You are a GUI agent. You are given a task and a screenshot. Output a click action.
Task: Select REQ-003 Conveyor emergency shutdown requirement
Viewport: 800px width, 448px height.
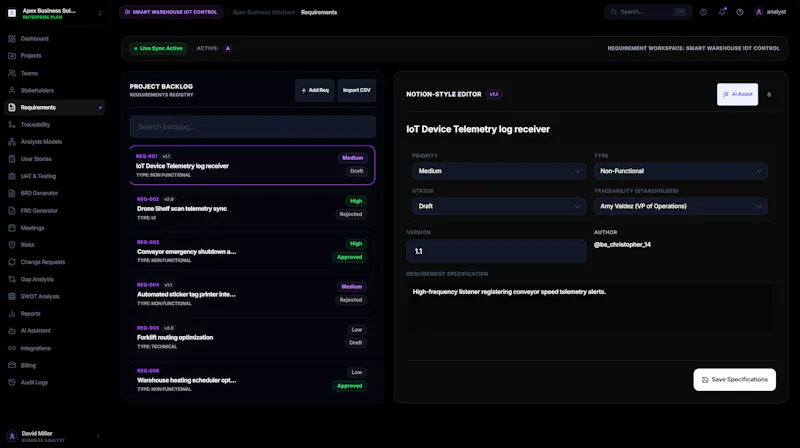pos(253,251)
